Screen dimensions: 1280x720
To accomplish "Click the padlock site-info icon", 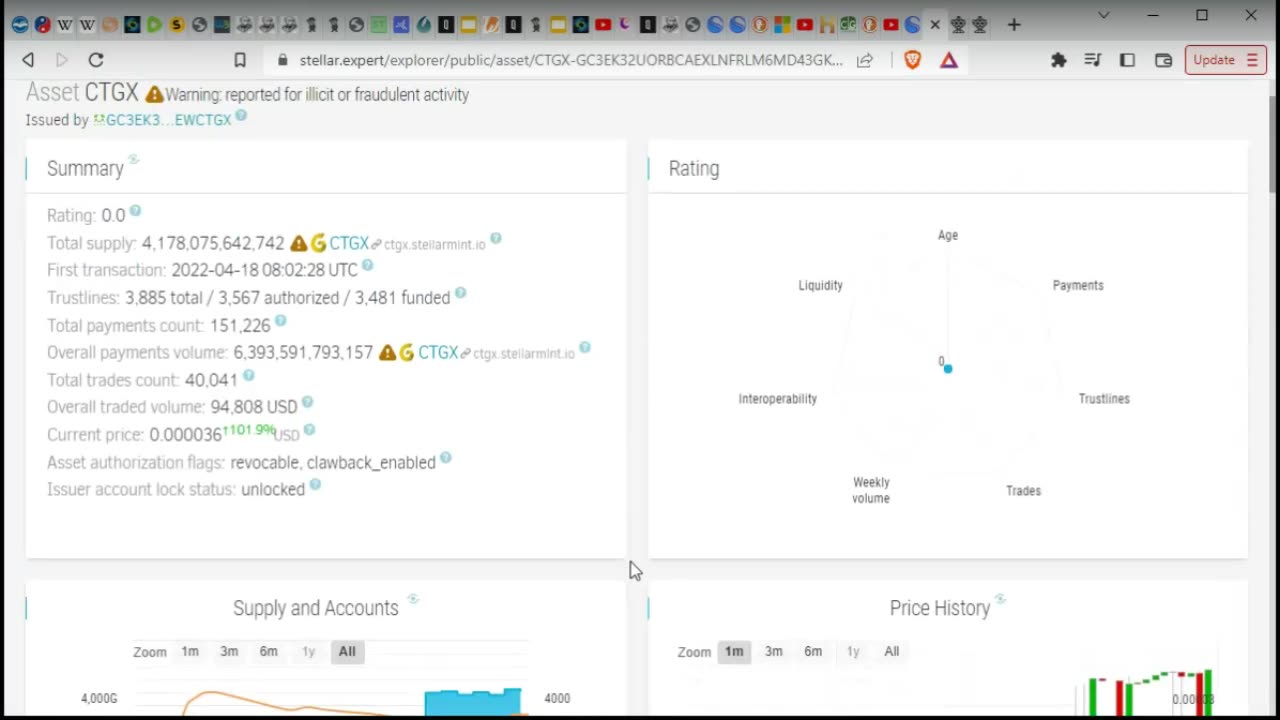I will point(282,60).
